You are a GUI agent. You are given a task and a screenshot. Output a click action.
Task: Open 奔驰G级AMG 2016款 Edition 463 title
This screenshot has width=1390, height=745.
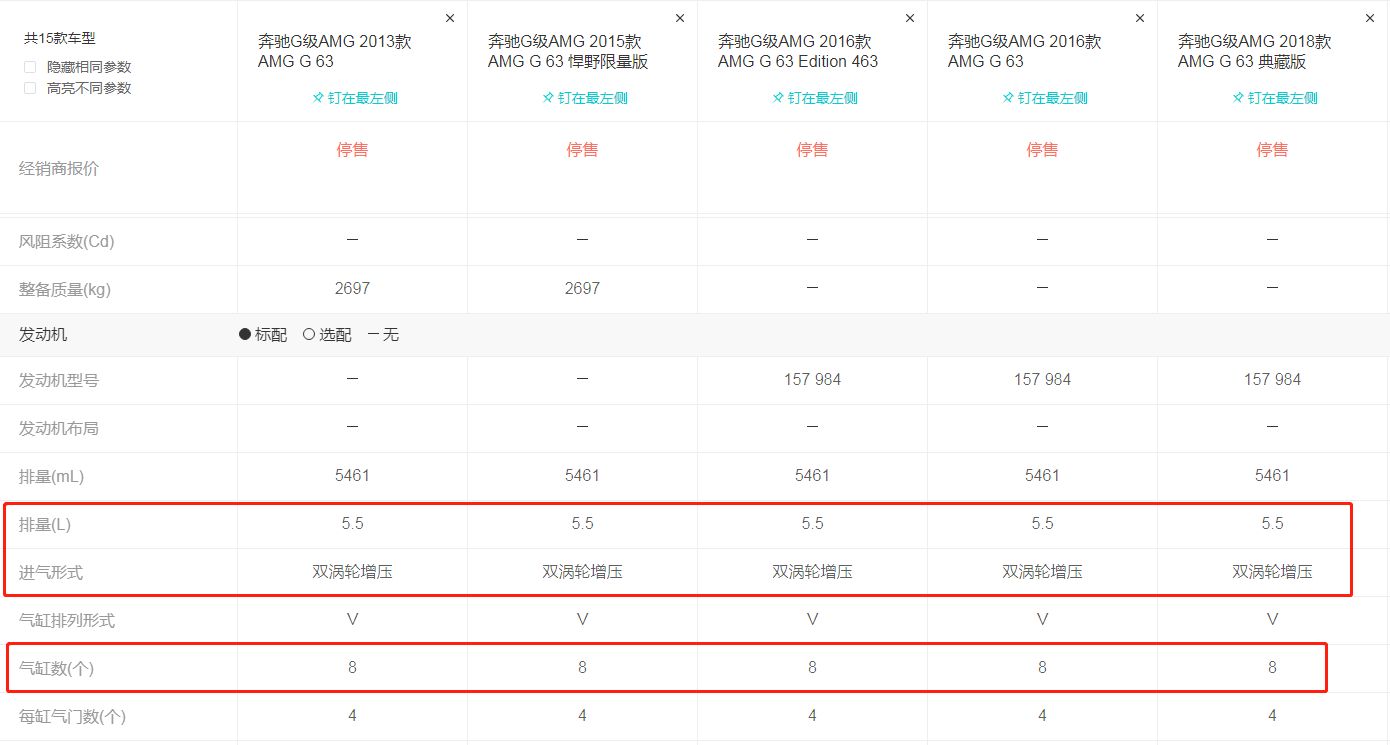(798, 51)
